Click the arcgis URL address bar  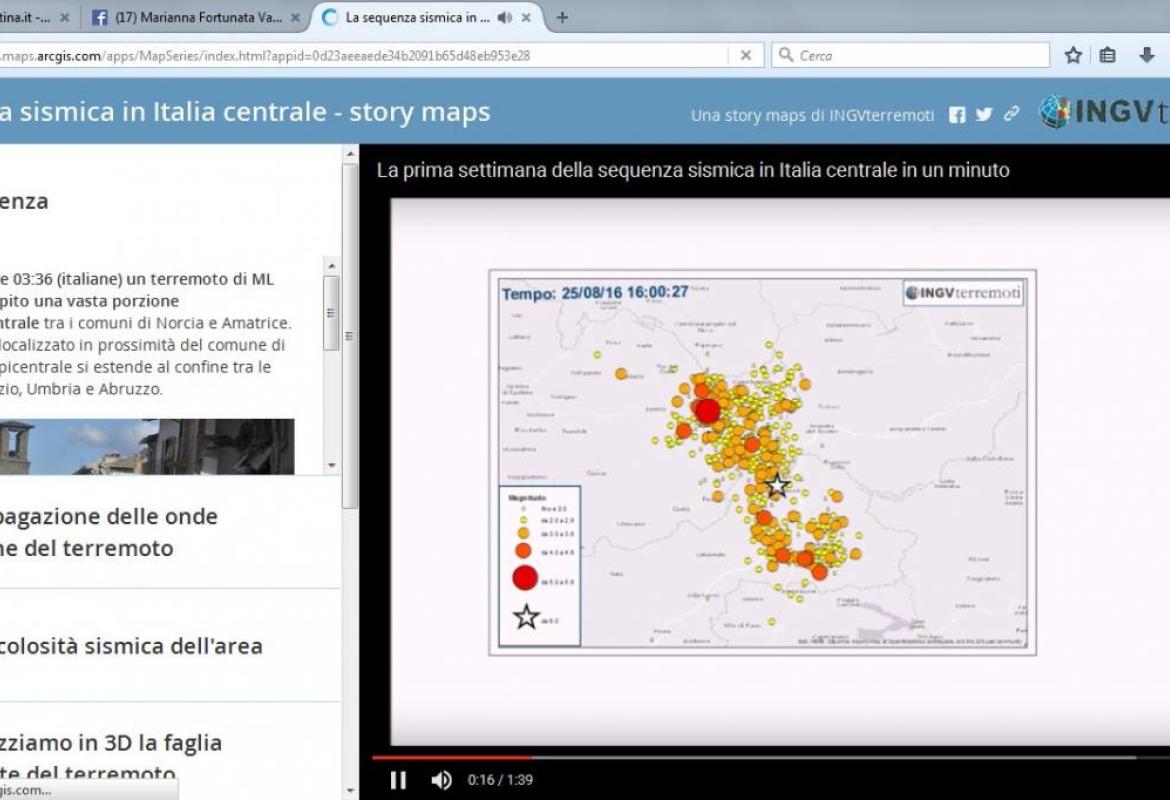pyautogui.click(x=363, y=55)
